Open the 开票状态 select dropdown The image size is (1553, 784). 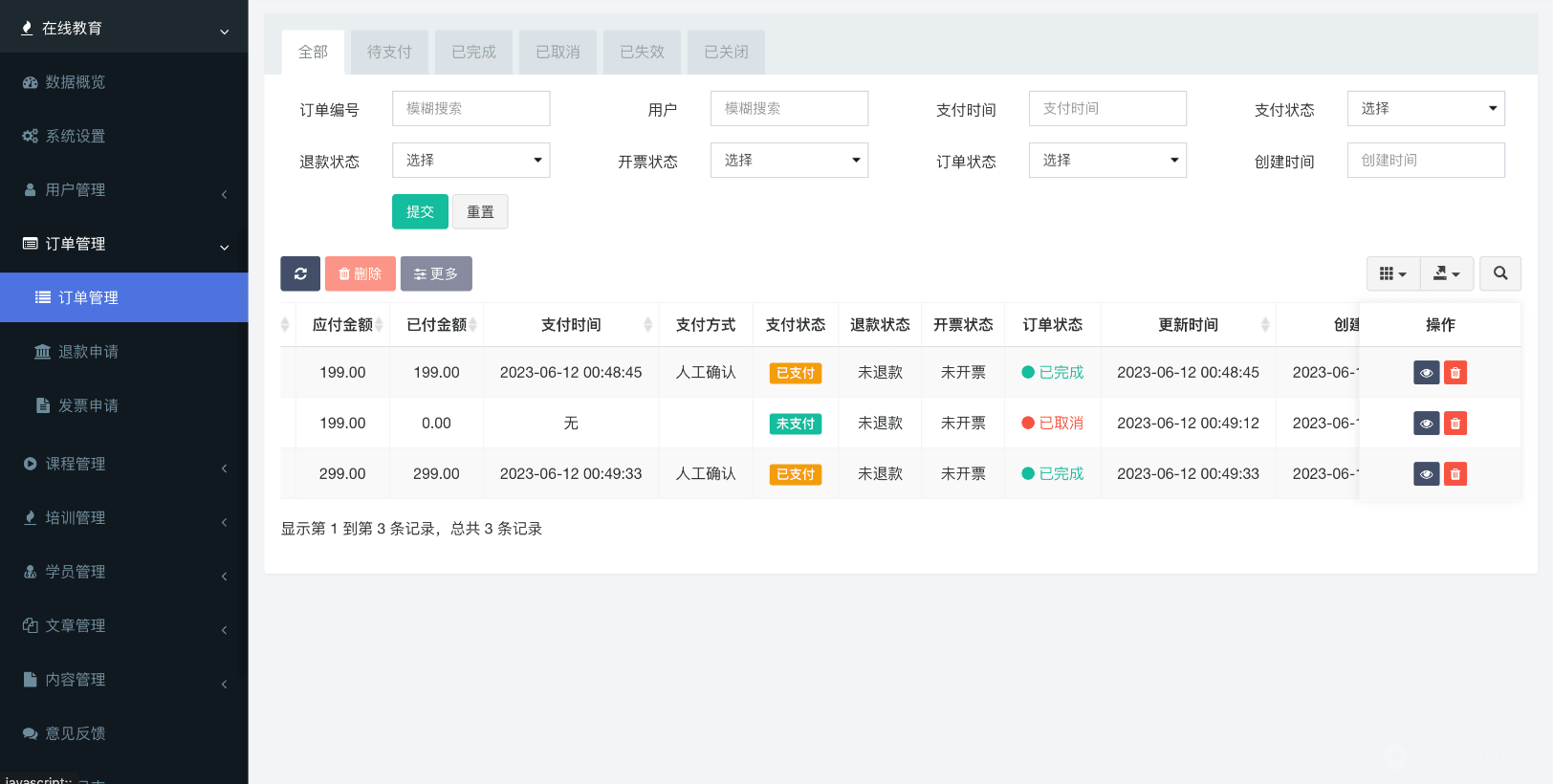[789, 160]
